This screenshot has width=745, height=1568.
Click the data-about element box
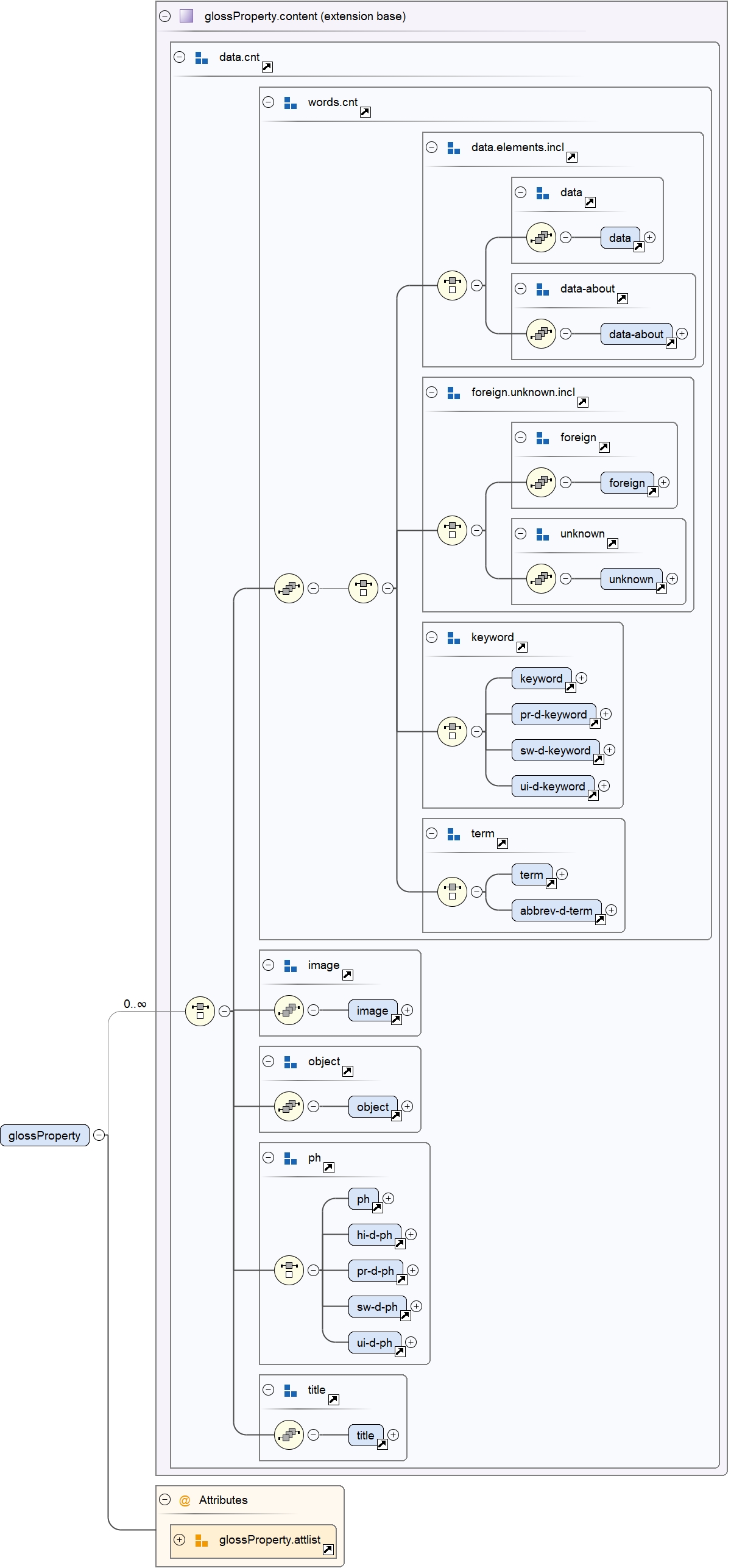635,334
